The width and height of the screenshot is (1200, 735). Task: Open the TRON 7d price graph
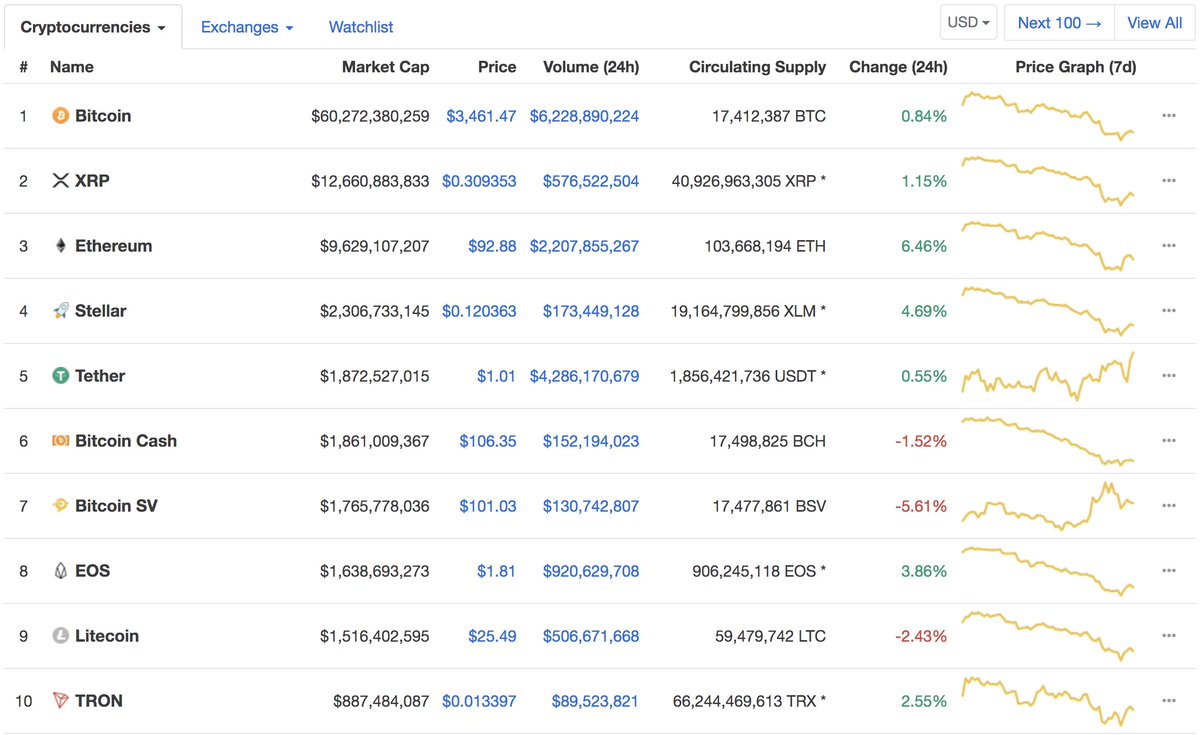tap(1048, 701)
